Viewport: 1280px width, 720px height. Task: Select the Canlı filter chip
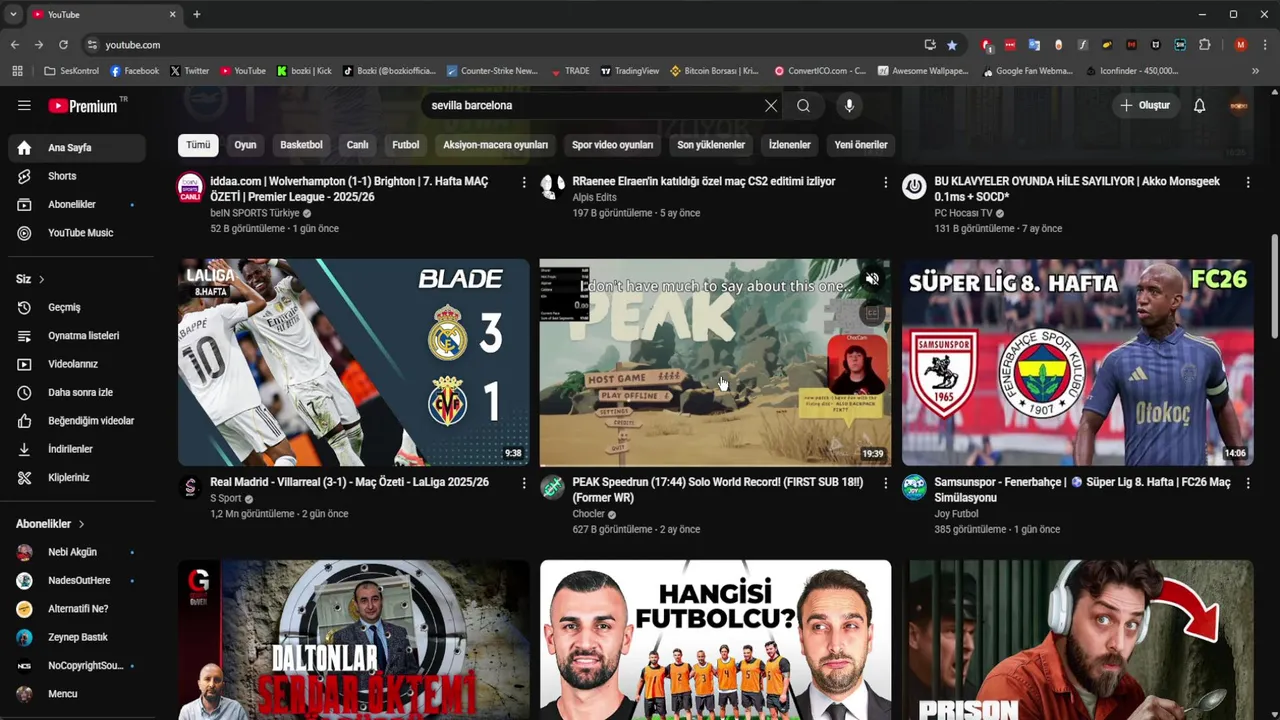click(x=357, y=145)
